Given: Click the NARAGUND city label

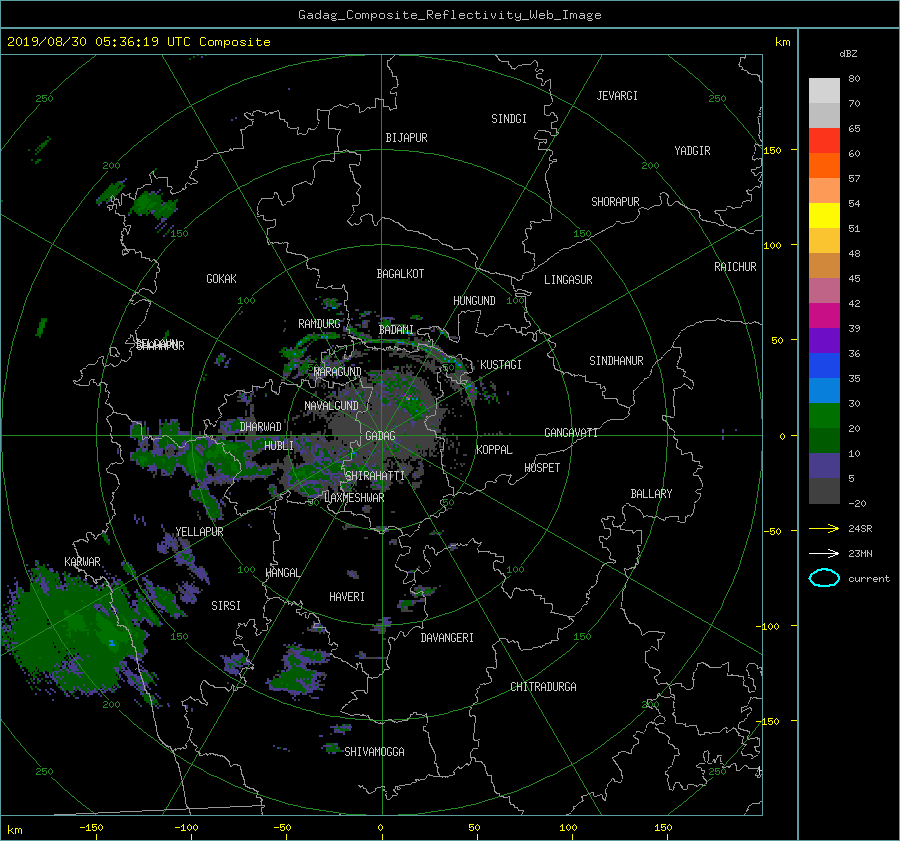Looking at the screenshot, I should (338, 372).
